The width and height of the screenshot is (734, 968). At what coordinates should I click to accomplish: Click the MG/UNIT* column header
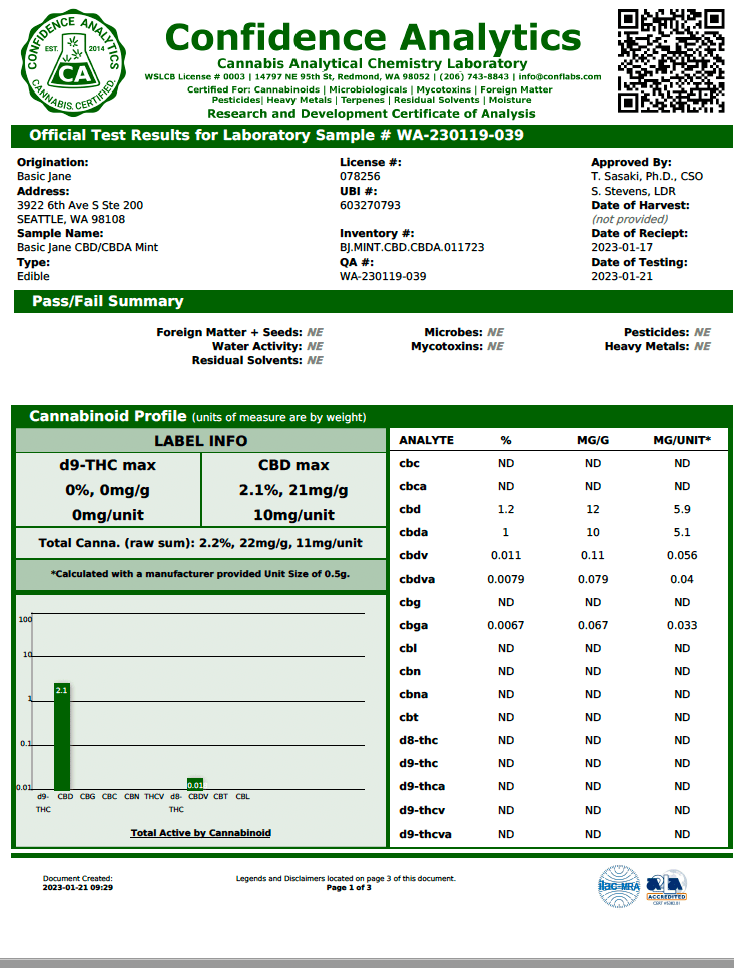tap(682, 440)
